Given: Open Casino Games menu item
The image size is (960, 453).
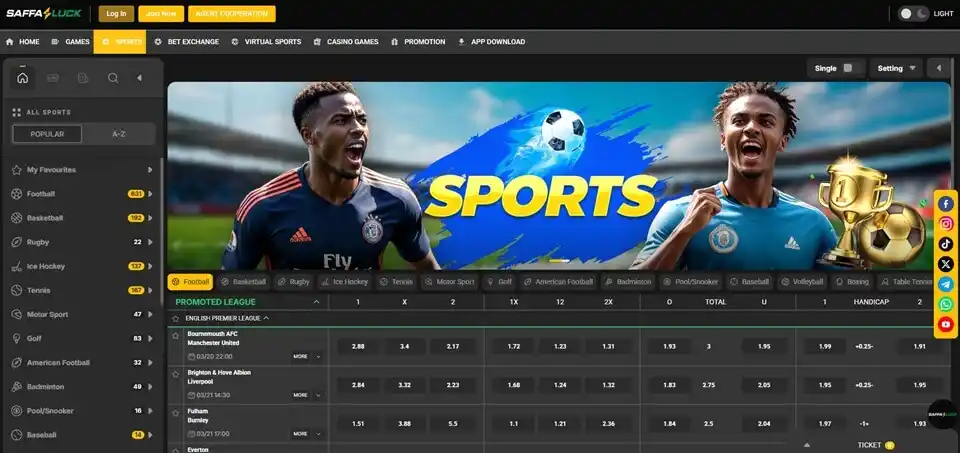Looking at the screenshot, I should click(x=346, y=42).
